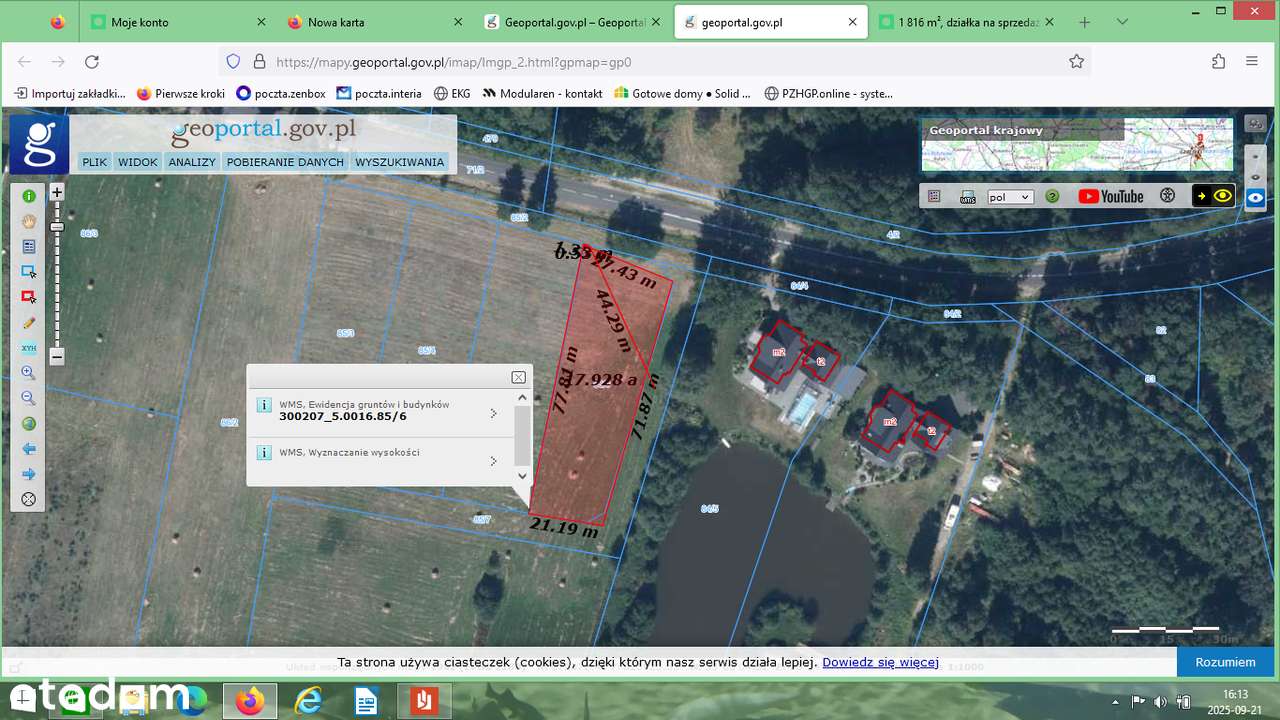This screenshot has width=1280, height=720.
Task: Click the minus button on zoom slider
Action: (x=57, y=356)
